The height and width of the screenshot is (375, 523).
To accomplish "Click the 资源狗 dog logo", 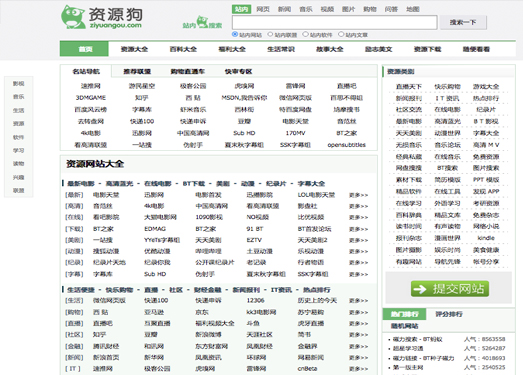I will (102, 17).
